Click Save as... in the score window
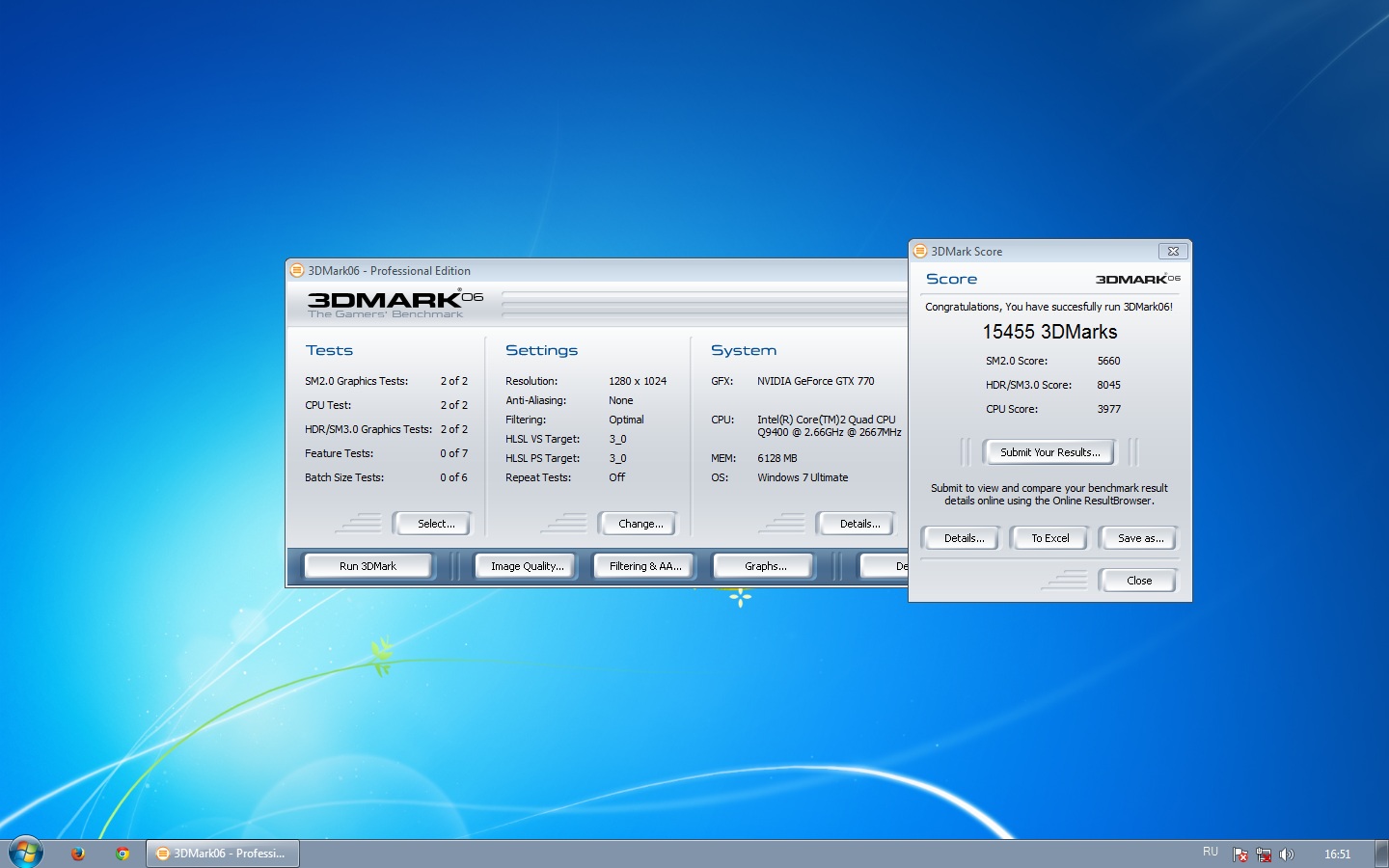This screenshot has width=1389, height=868. pos(1139,538)
